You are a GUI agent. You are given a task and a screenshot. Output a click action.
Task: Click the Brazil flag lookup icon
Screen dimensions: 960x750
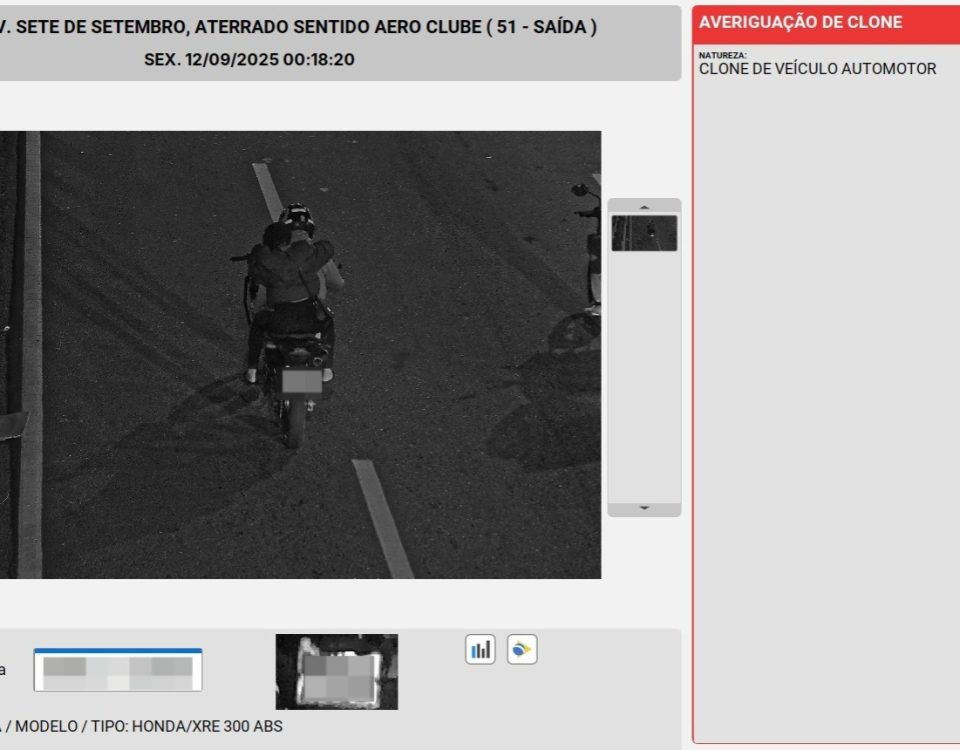[x=522, y=650]
